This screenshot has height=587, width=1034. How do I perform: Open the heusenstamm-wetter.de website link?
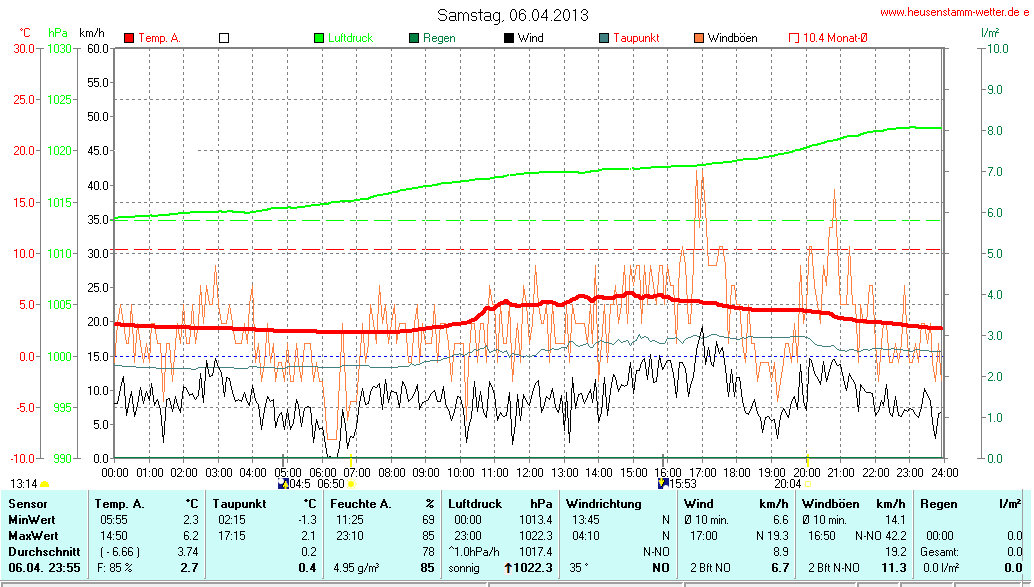coord(954,12)
